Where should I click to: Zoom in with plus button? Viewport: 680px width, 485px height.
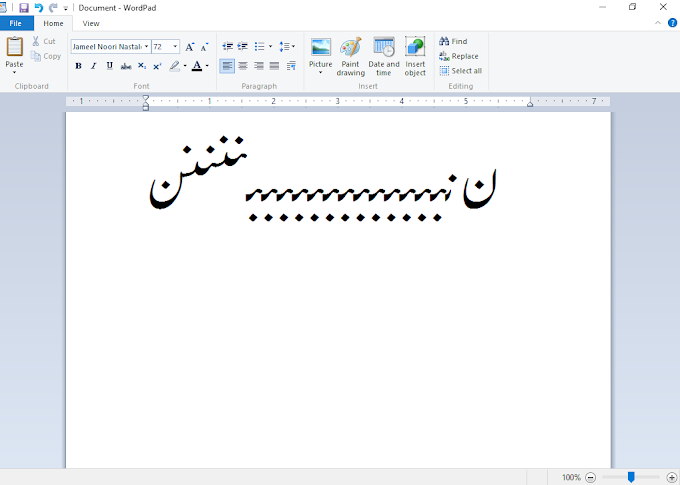tap(672, 477)
